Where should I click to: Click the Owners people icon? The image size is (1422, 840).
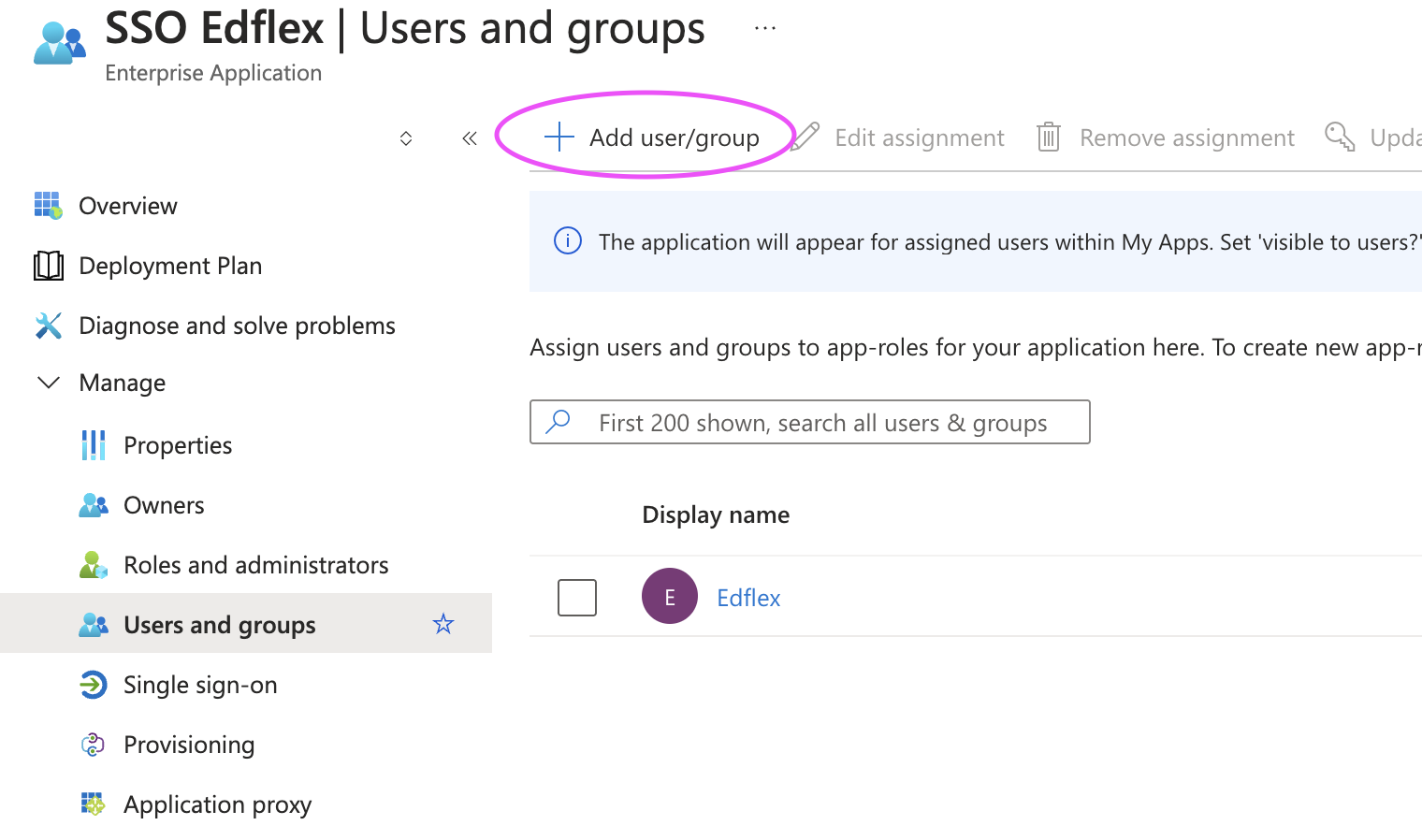point(93,505)
